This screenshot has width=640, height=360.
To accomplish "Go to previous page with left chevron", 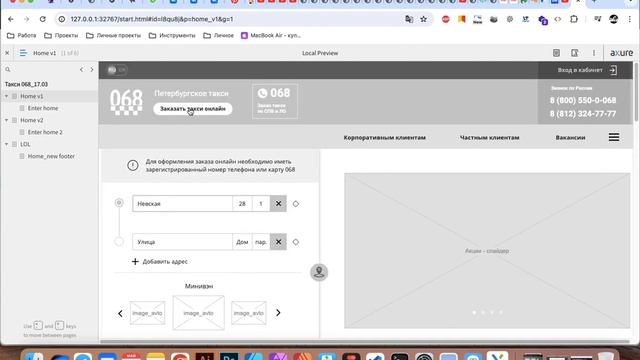I will [81, 69].
